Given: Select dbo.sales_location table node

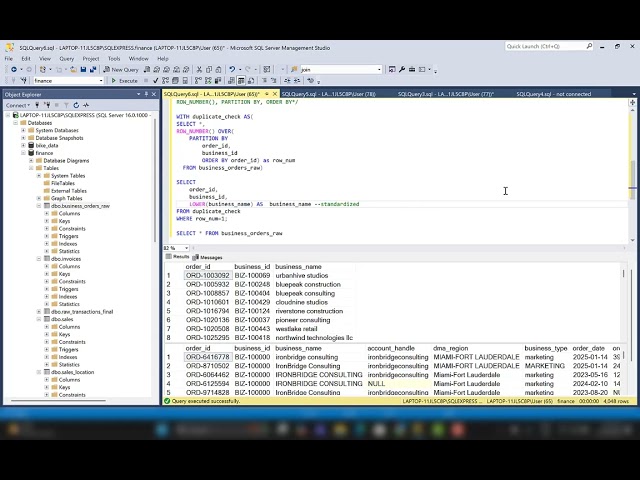Looking at the screenshot, I should (x=73, y=372).
